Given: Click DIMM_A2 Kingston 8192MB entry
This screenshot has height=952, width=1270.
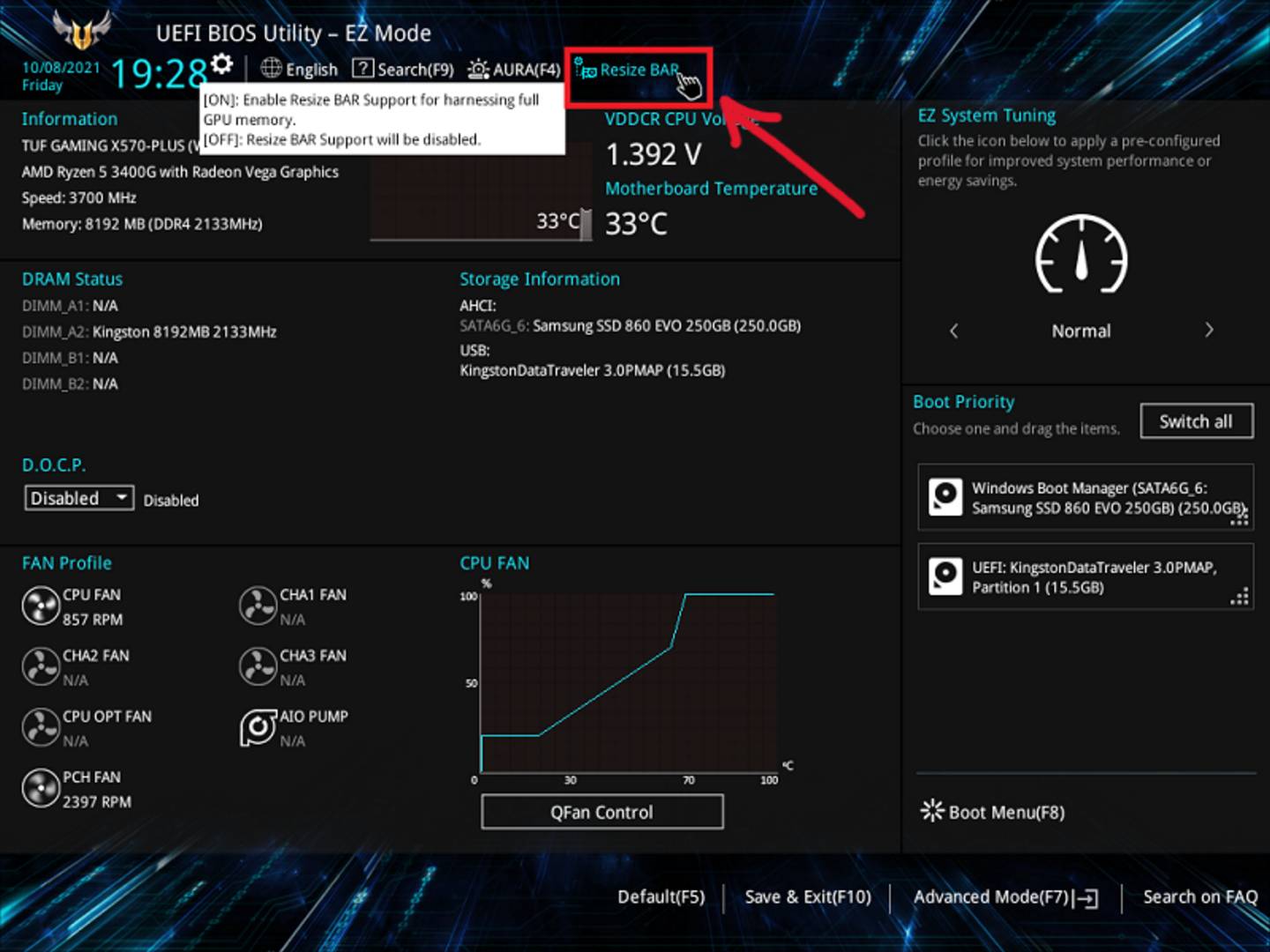Looking at the screenshot, I should pos(149,331).
